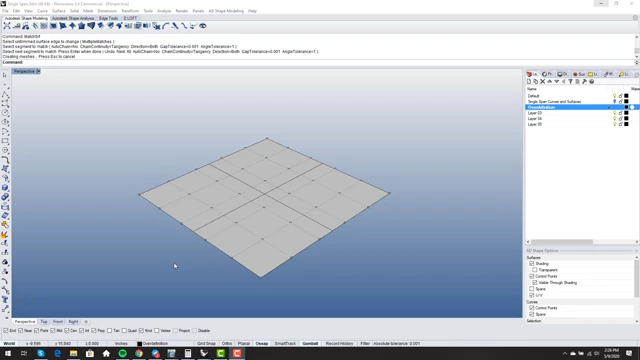
Task: Enable the Tan osnap checkbox
Action: (109, 331)
